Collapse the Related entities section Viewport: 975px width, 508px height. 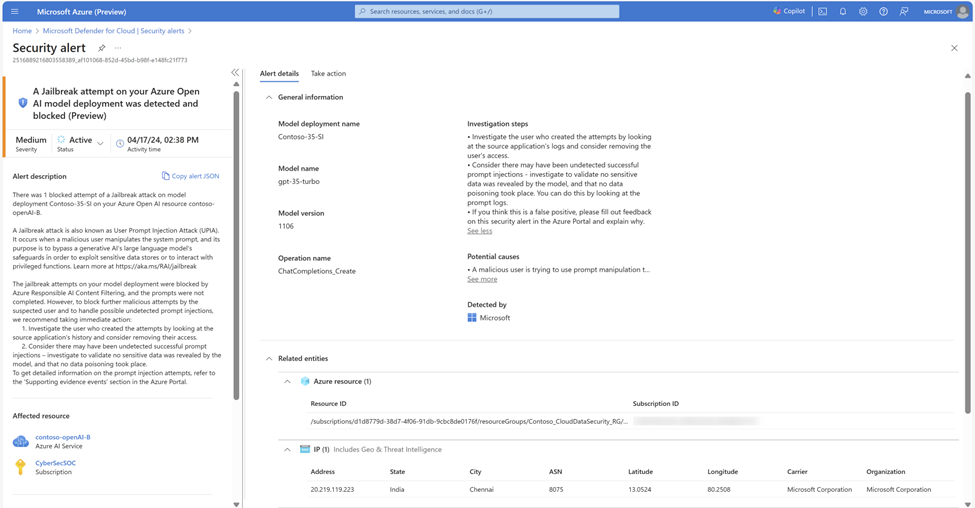[269, 358]
